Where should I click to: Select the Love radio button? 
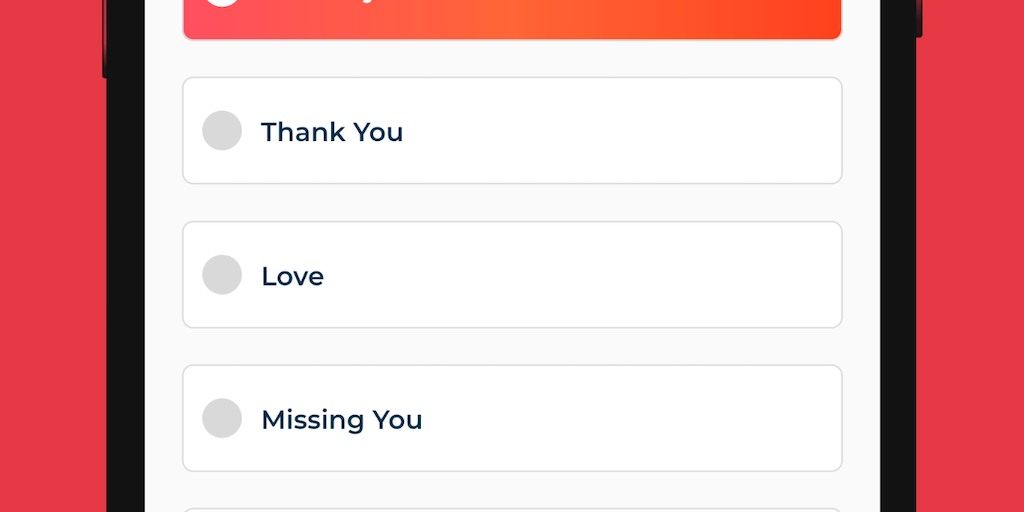point(222,275)
